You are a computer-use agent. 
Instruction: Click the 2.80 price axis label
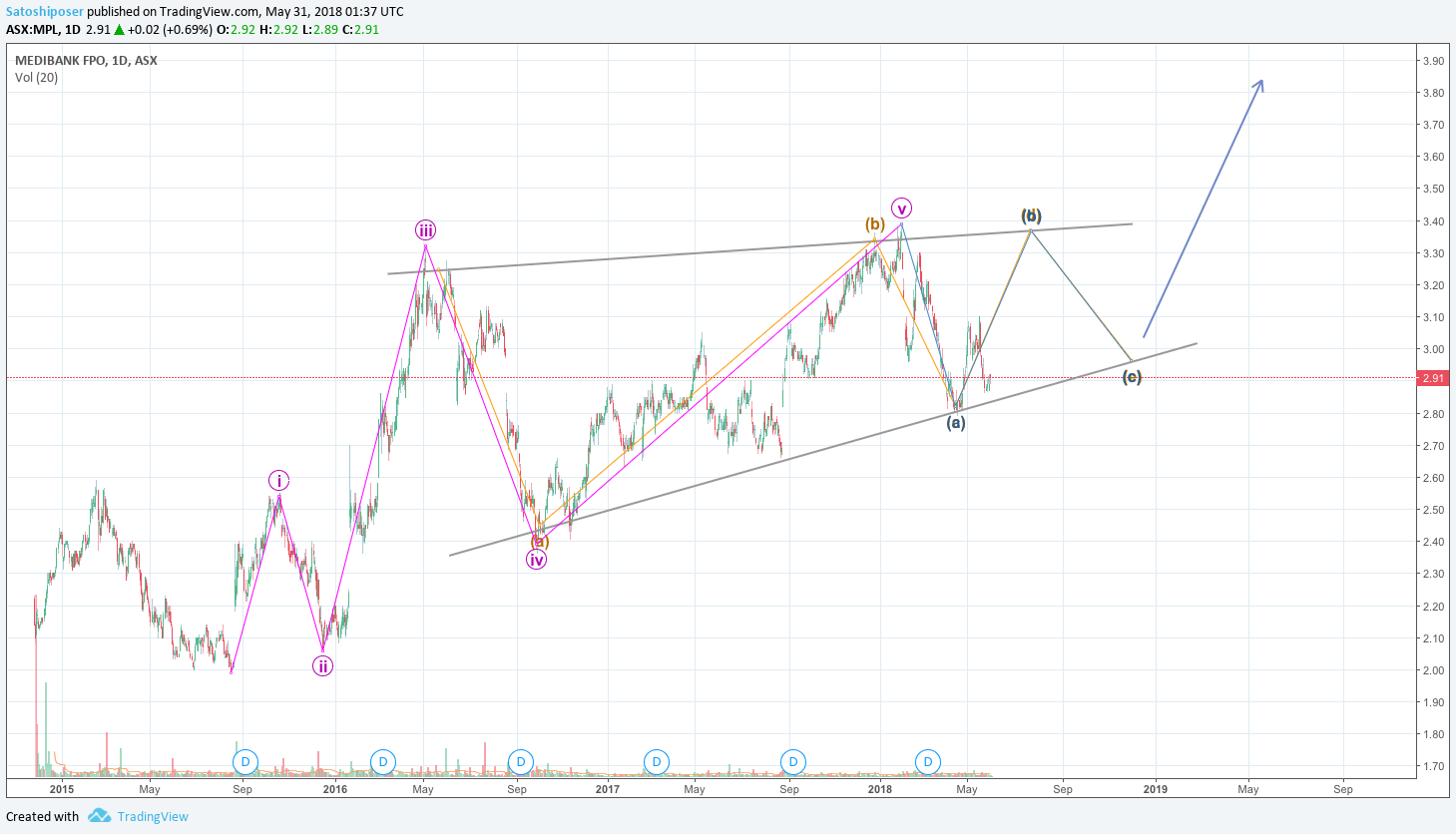click(1432, 414)
